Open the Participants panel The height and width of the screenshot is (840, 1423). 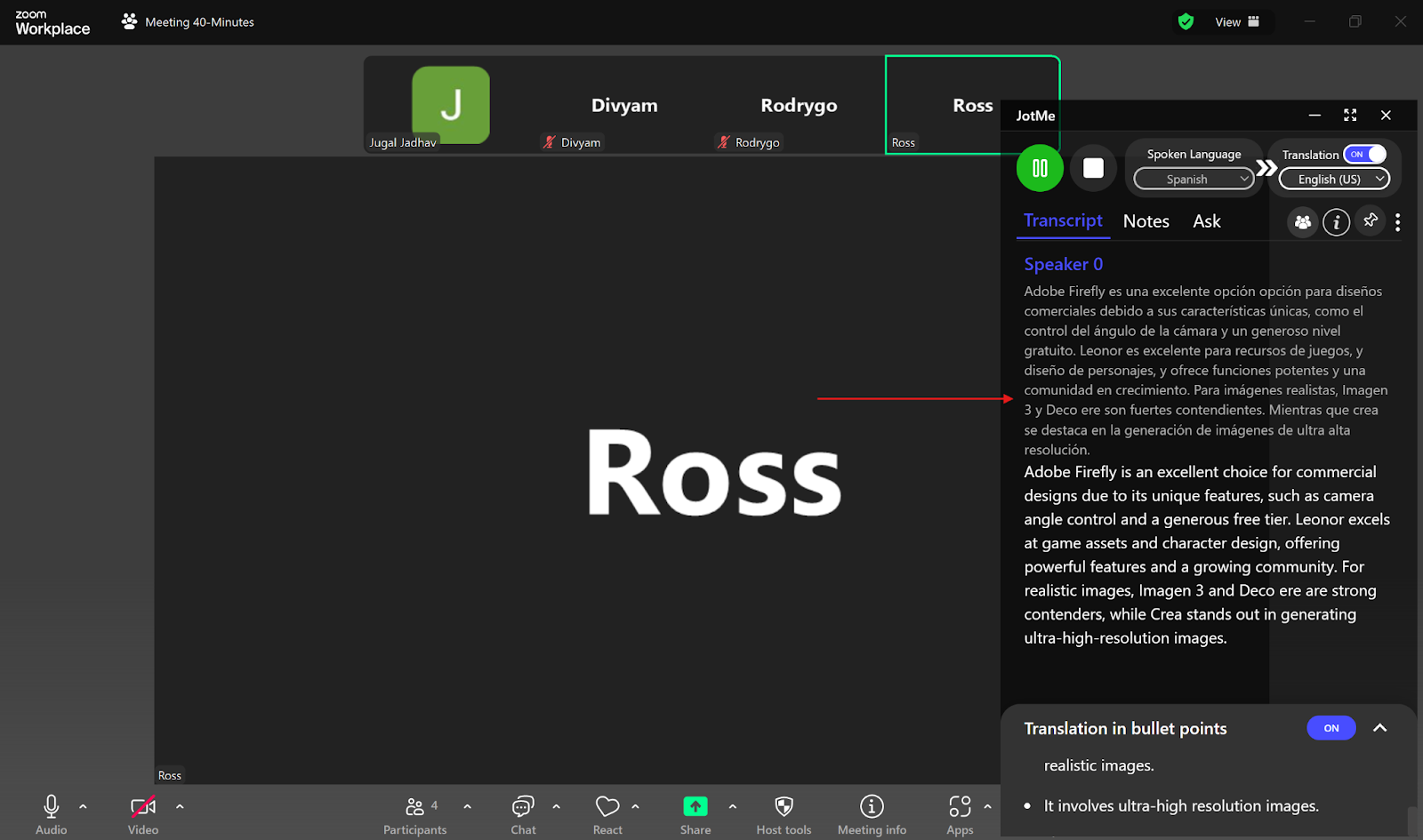[x=414, y=814]
